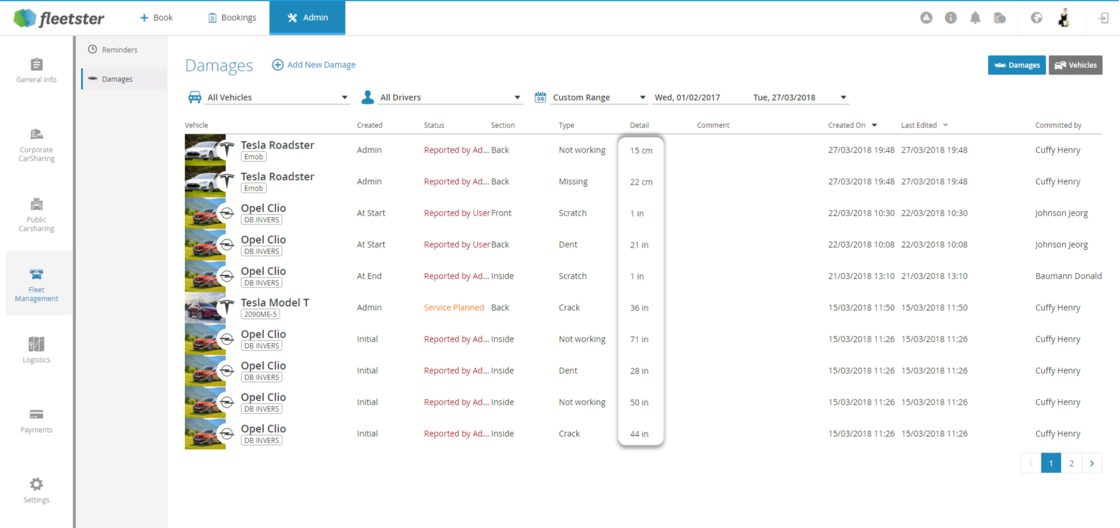The width and height of the screenshot is (1120, 528).
Task: Click the Committed by column header
Action: click(x=1059, y=125)
